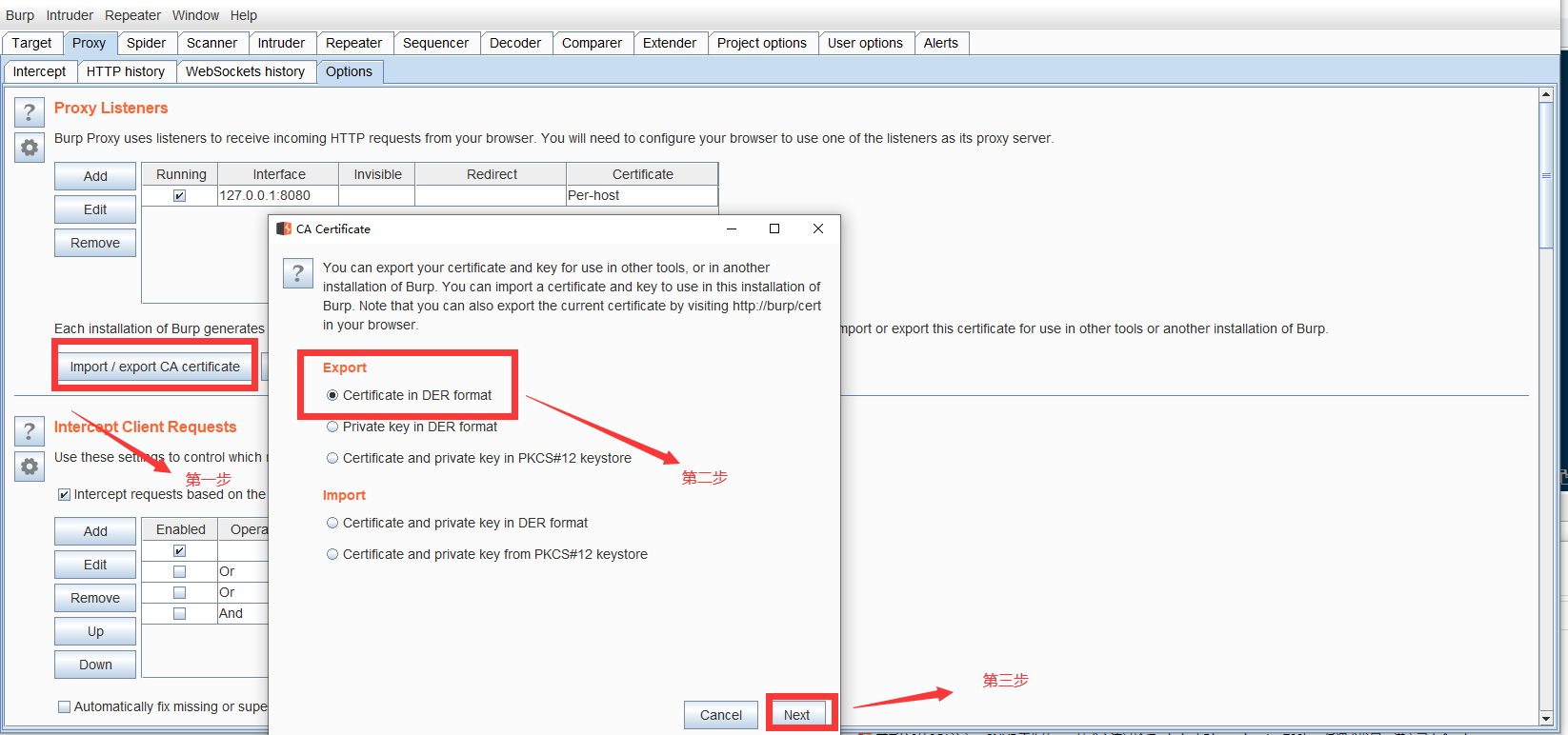Go to User options tab

pyautogui.click(x=865, y=43)
